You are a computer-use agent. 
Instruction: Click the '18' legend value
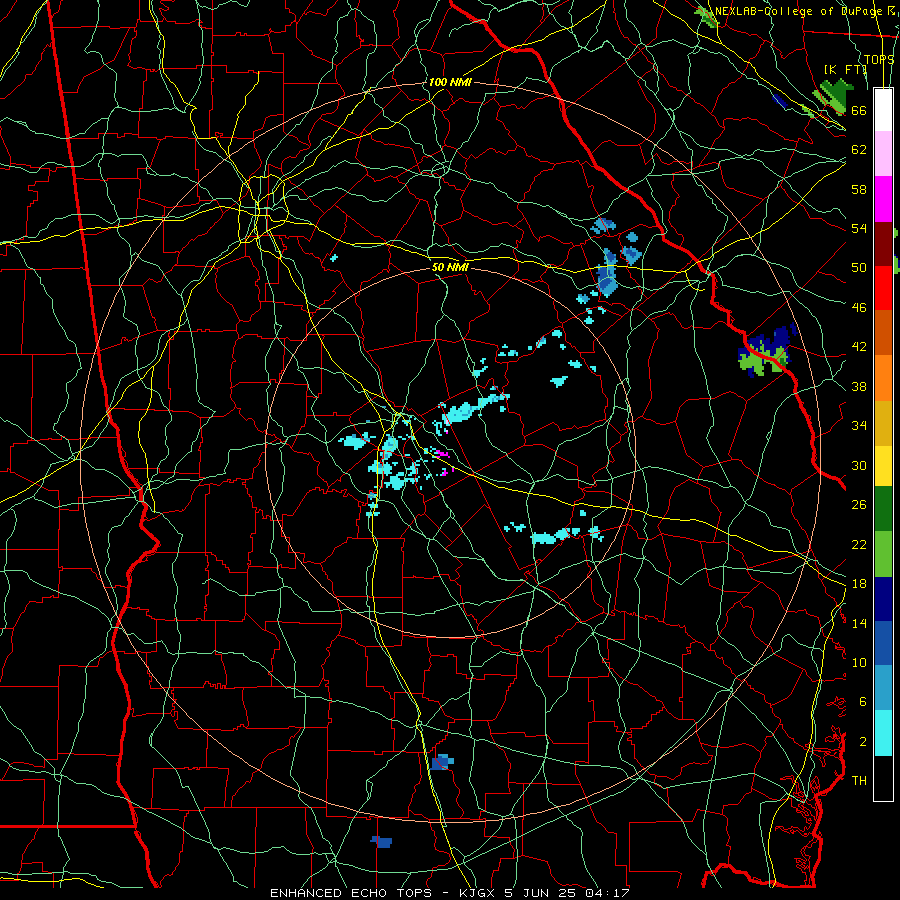[x=859, y=584]
